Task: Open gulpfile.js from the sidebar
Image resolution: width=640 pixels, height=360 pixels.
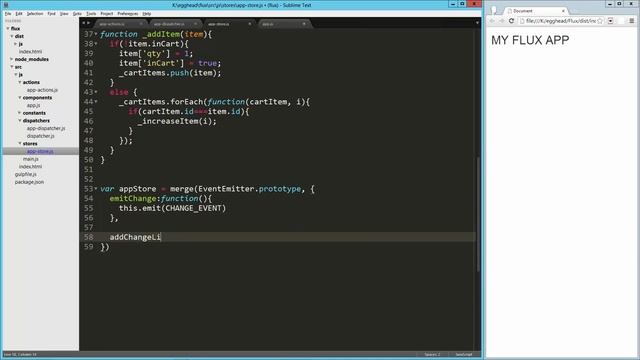Action: point(26,174)
